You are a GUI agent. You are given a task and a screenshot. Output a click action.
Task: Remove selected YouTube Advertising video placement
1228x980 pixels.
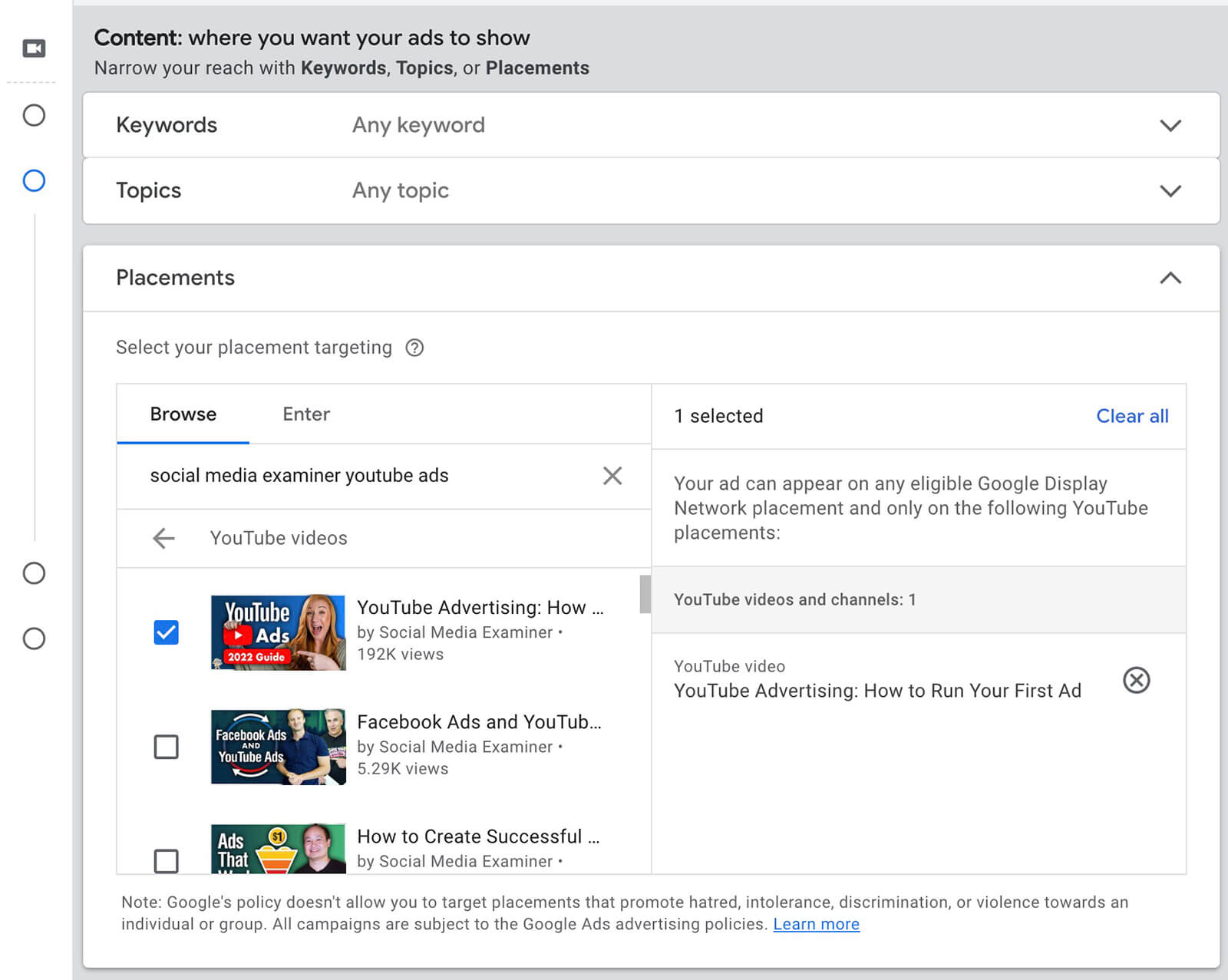click(1136, 680)
